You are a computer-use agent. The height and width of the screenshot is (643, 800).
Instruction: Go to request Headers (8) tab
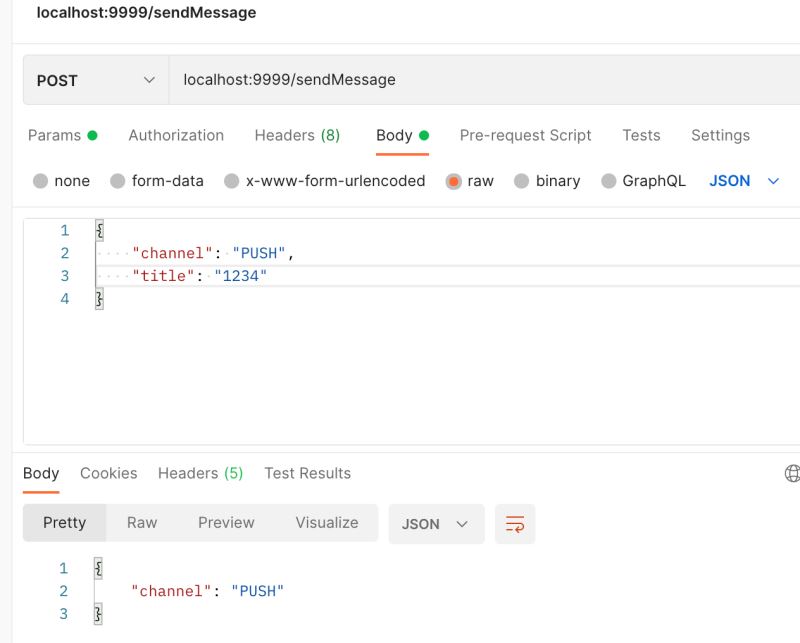tap(297, 135)
